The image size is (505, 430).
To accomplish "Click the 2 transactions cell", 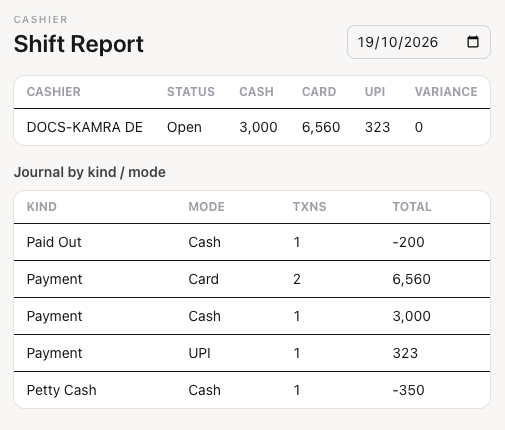I will coord(297,279).
